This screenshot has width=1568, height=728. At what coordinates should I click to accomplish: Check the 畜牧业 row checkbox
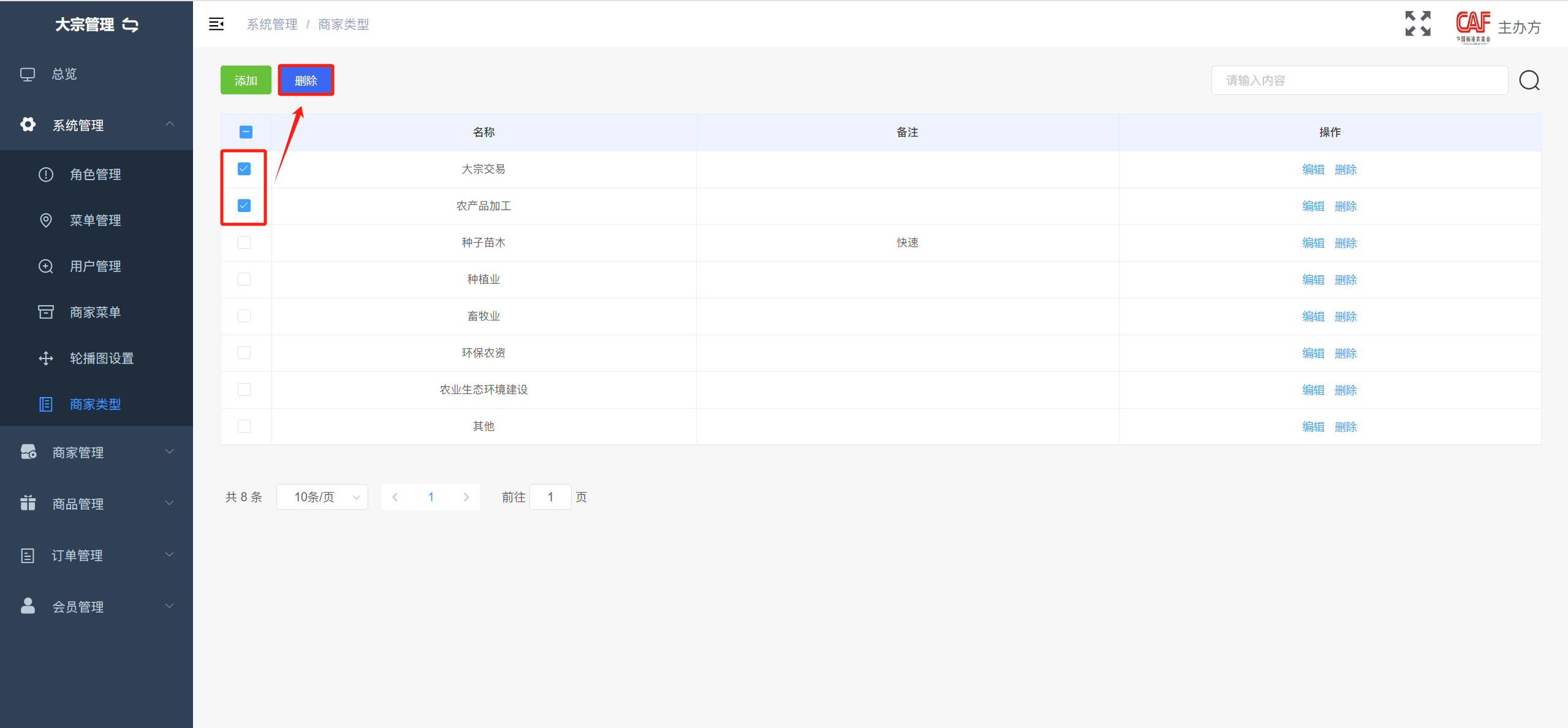[244, 316]
